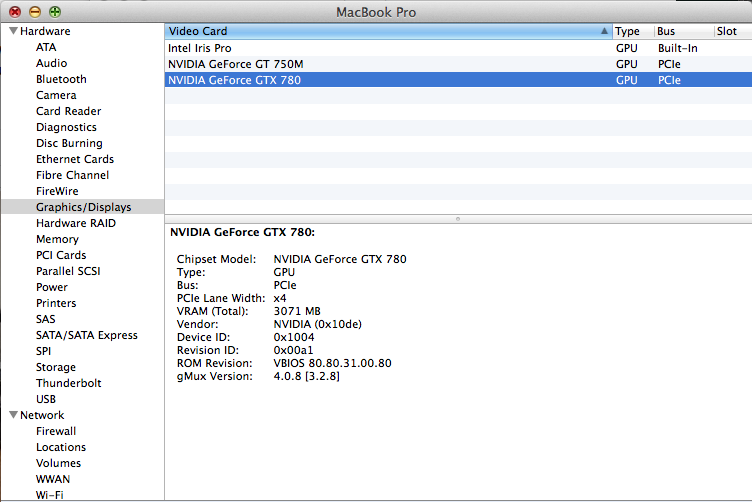Open the USB hardware entry
This screenshot has width=752, height=502.
(x=46, y=399)
